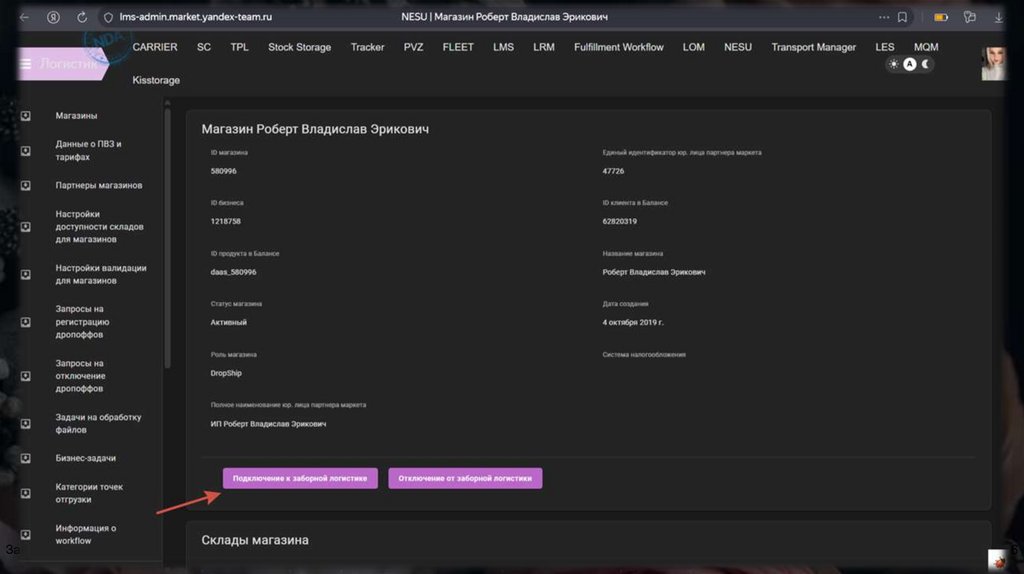Open the LMS section

(x=504, y=47)
